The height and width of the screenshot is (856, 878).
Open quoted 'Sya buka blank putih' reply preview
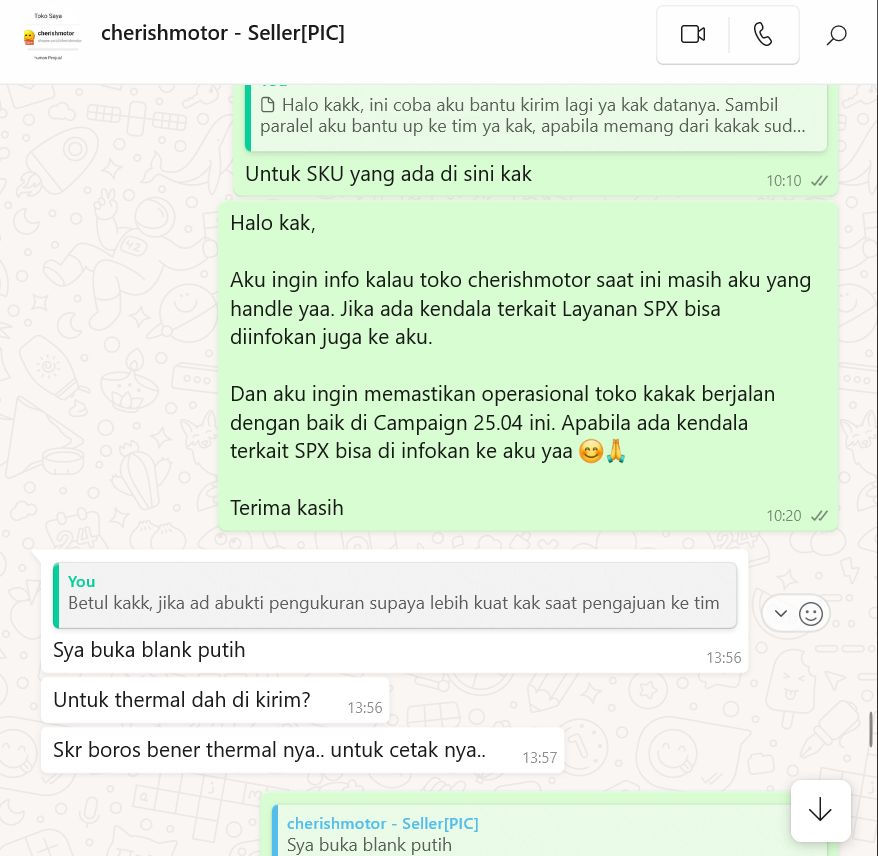tap(538, 831)
